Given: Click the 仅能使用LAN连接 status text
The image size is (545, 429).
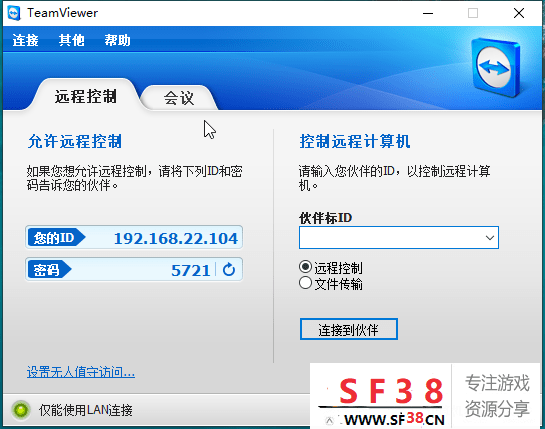Looking at the screenshot, I should click(86, 410).
